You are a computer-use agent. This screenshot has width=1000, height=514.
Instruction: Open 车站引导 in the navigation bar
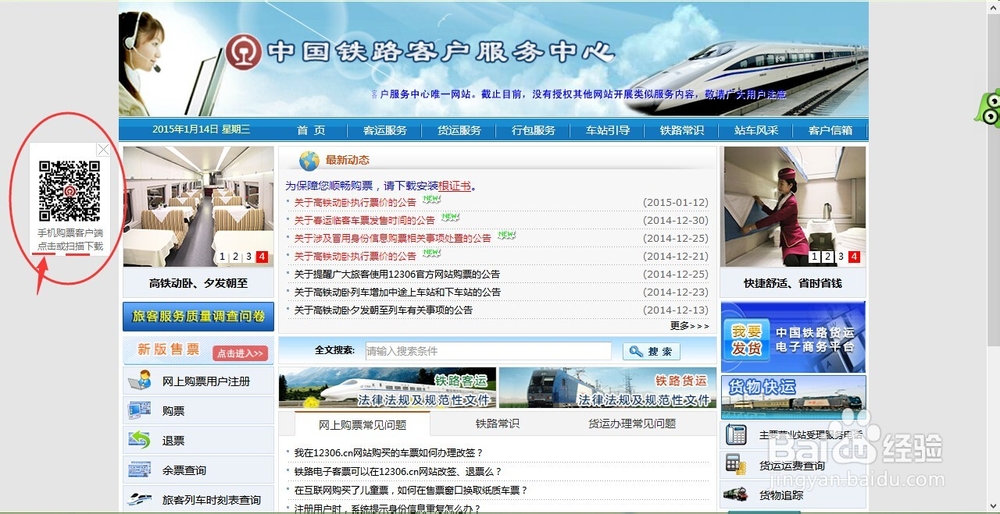(608, 130)
